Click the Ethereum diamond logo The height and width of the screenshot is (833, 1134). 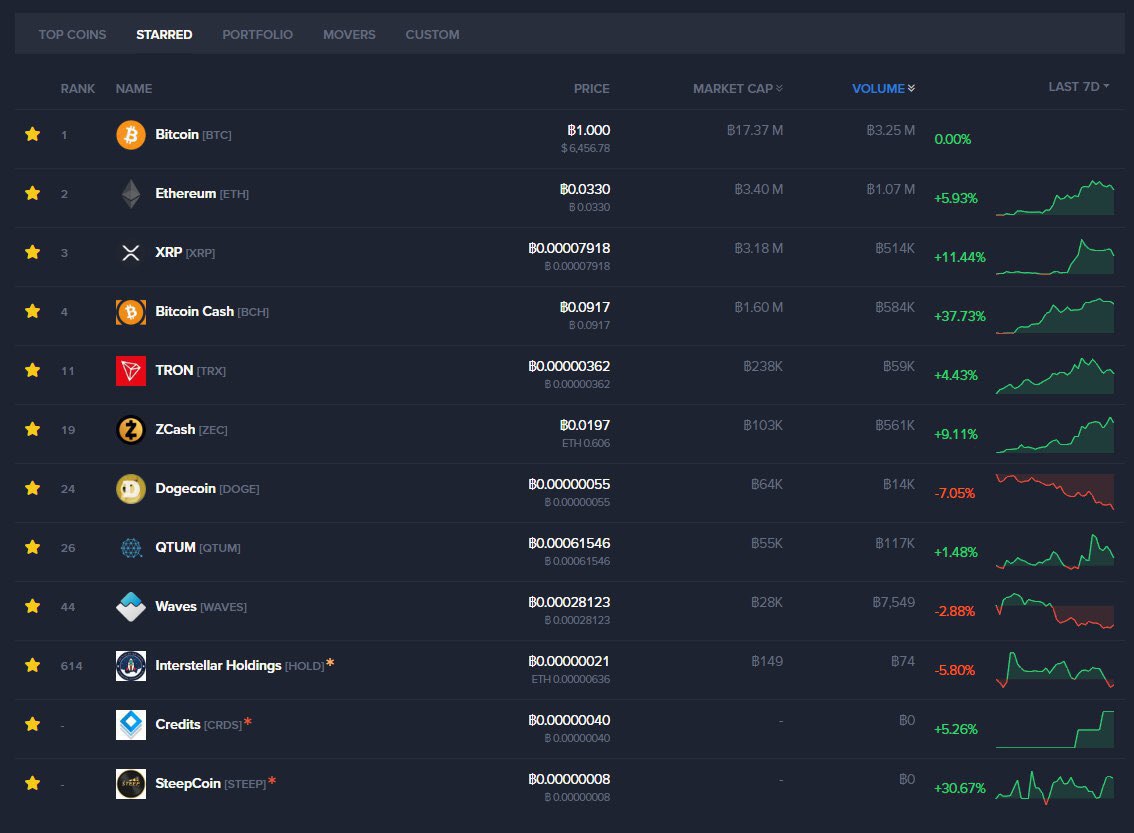point(131,194)
